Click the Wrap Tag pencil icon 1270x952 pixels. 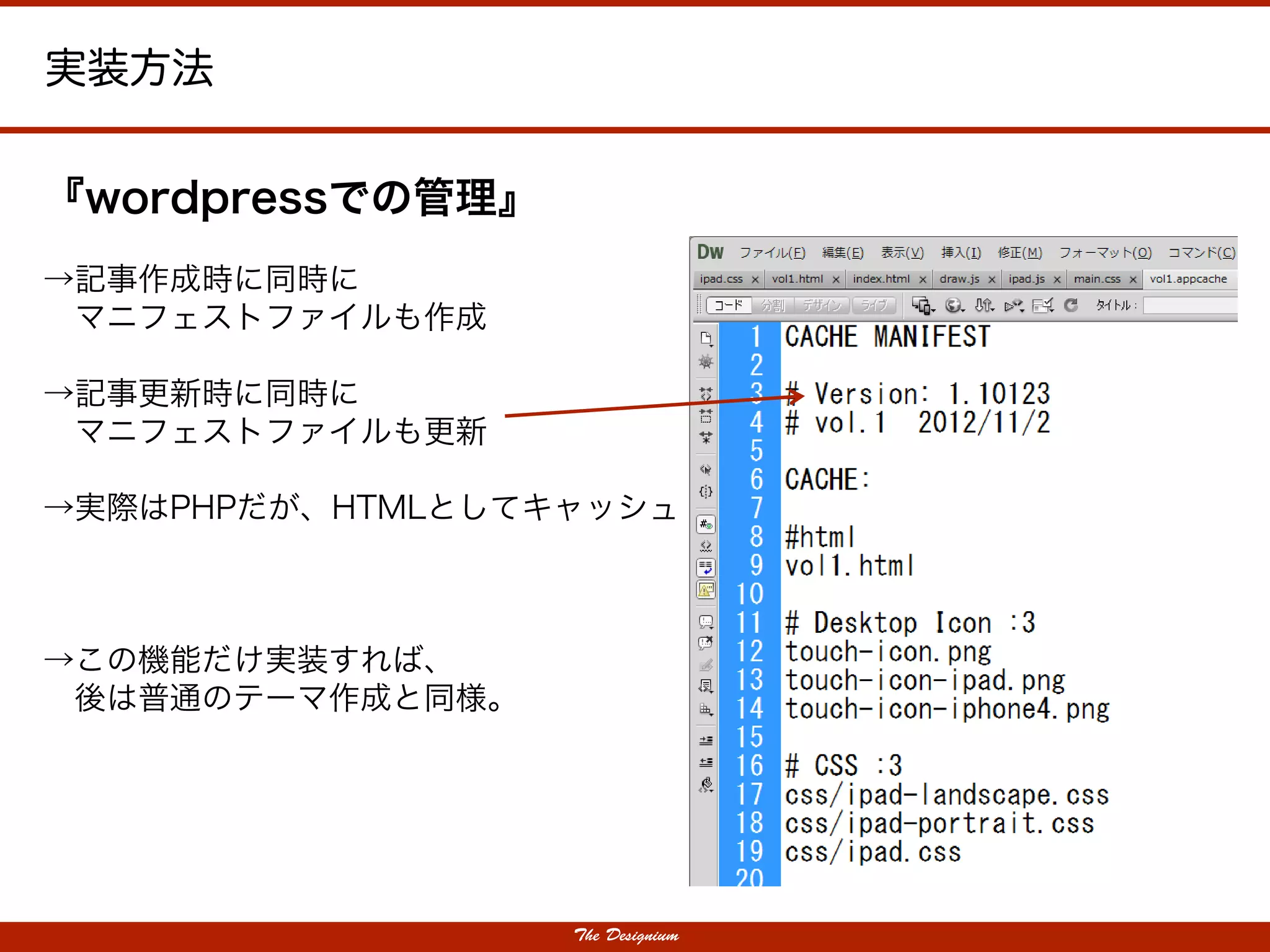(706, 665)
